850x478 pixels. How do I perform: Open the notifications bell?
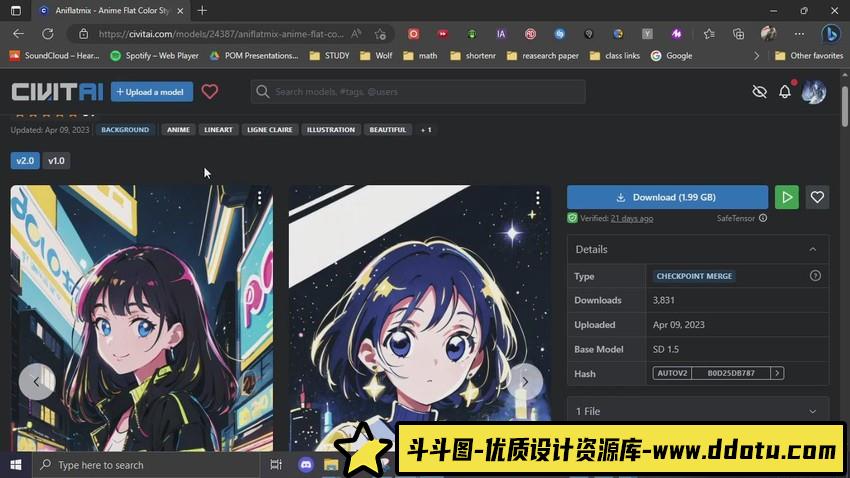[x=785, y=92]
